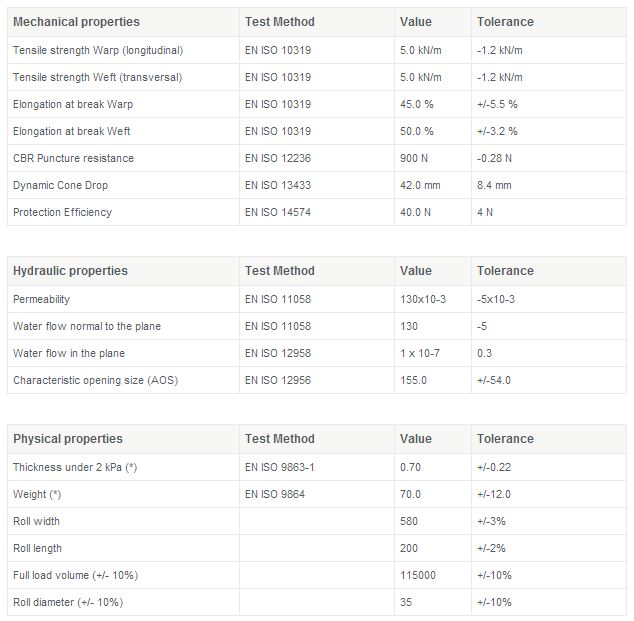Viewport: 634px width, 621px height.
Task: Click the Elongation at break Warp label
Action: 72,104
